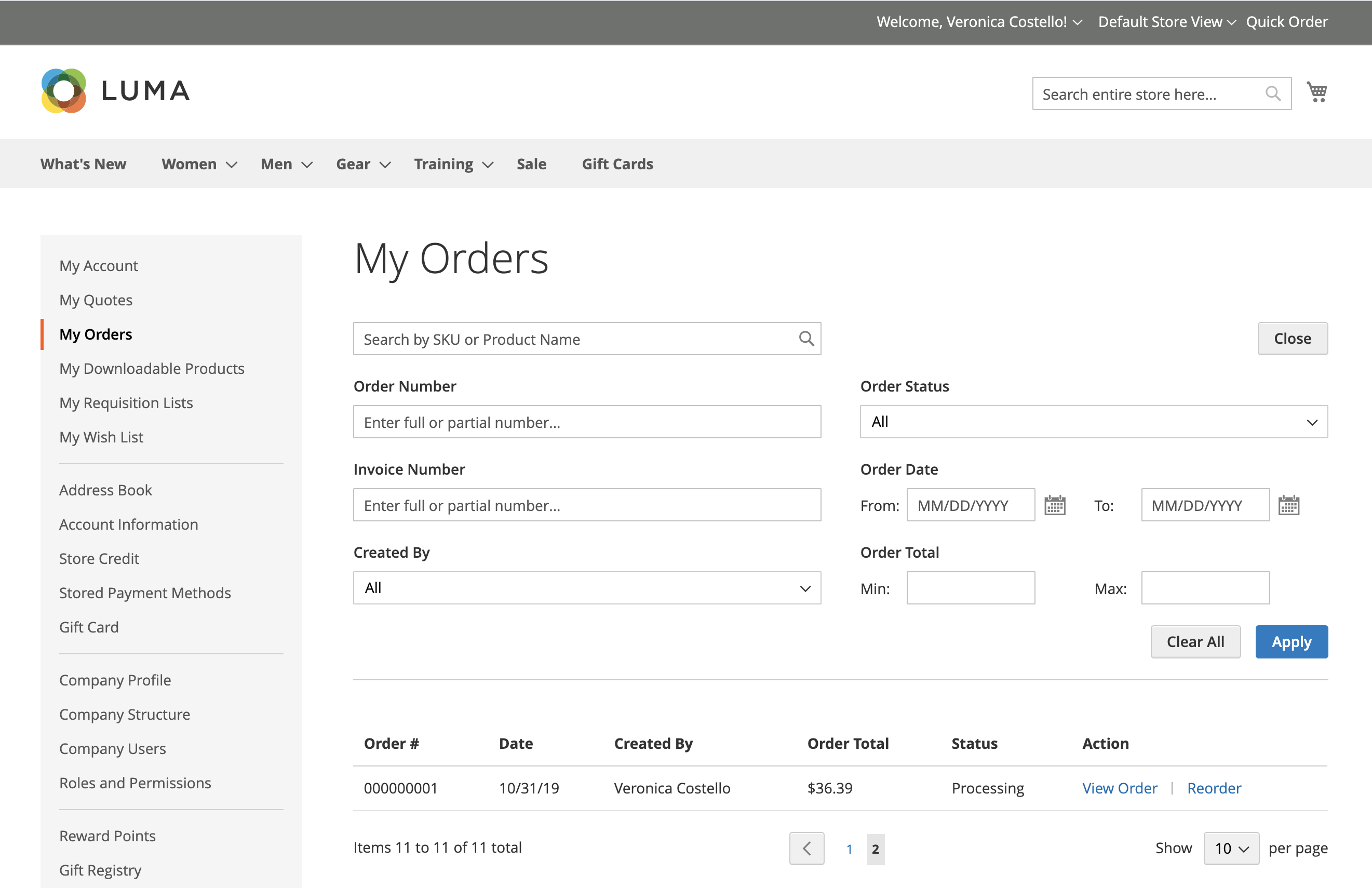Expand the Men menu
The image size is (1372, 888).
pyautogui.click(x=287, y=164)
